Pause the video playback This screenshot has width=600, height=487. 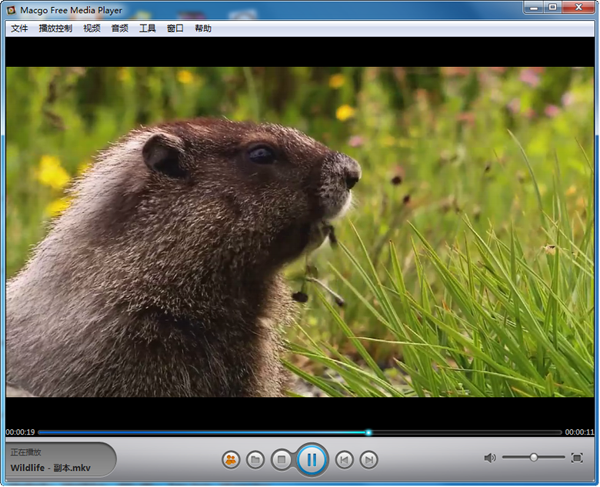(311, 459)
